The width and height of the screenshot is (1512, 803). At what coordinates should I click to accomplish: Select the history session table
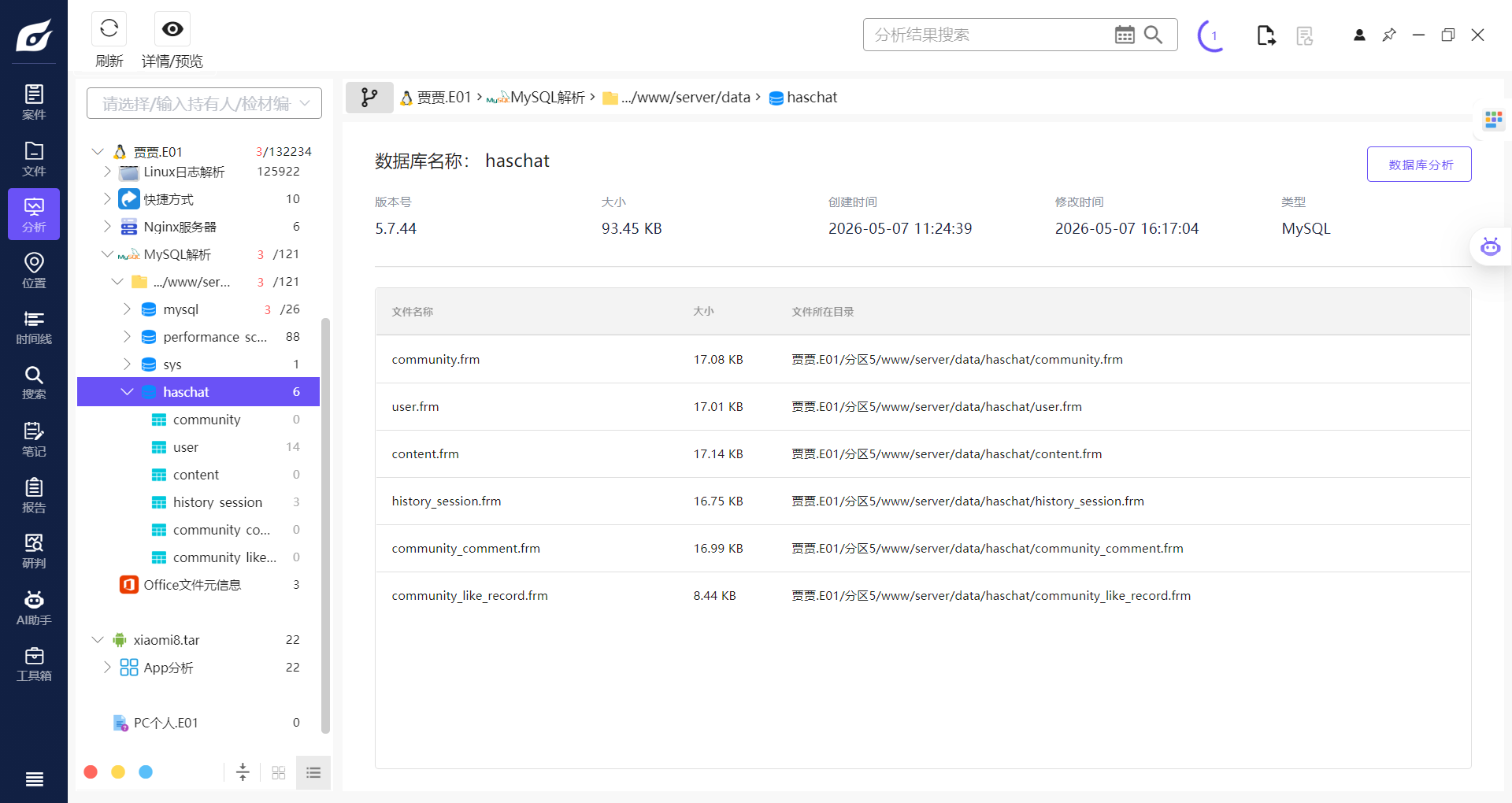tap(198, 502)
